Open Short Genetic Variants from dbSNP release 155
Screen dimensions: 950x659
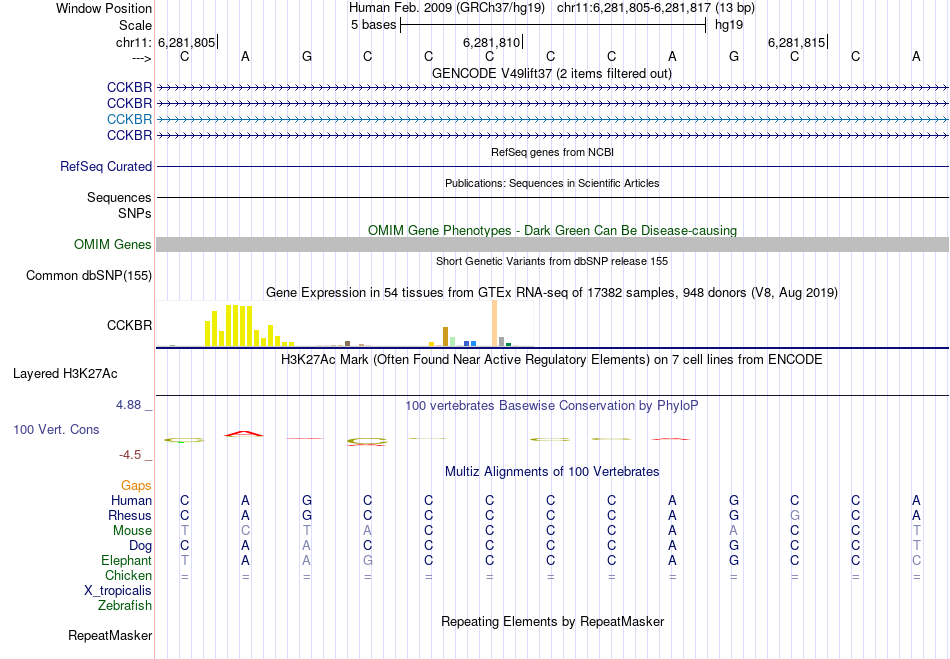[552, 261]
